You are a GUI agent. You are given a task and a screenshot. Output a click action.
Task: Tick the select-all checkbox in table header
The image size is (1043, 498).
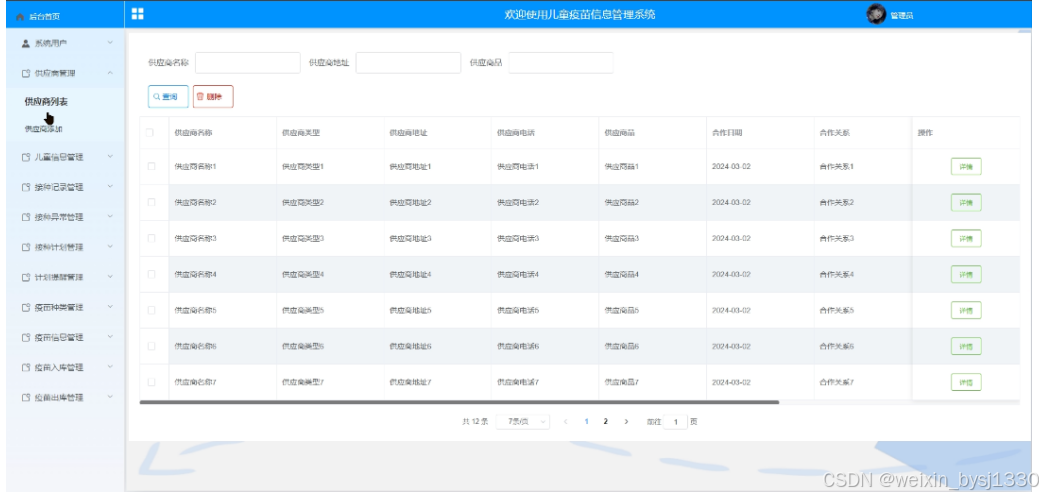coord(150,132)
